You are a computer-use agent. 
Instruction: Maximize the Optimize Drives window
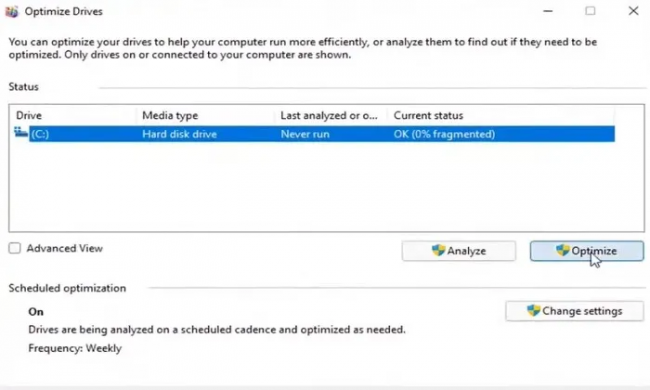click(x=590, y=11)
